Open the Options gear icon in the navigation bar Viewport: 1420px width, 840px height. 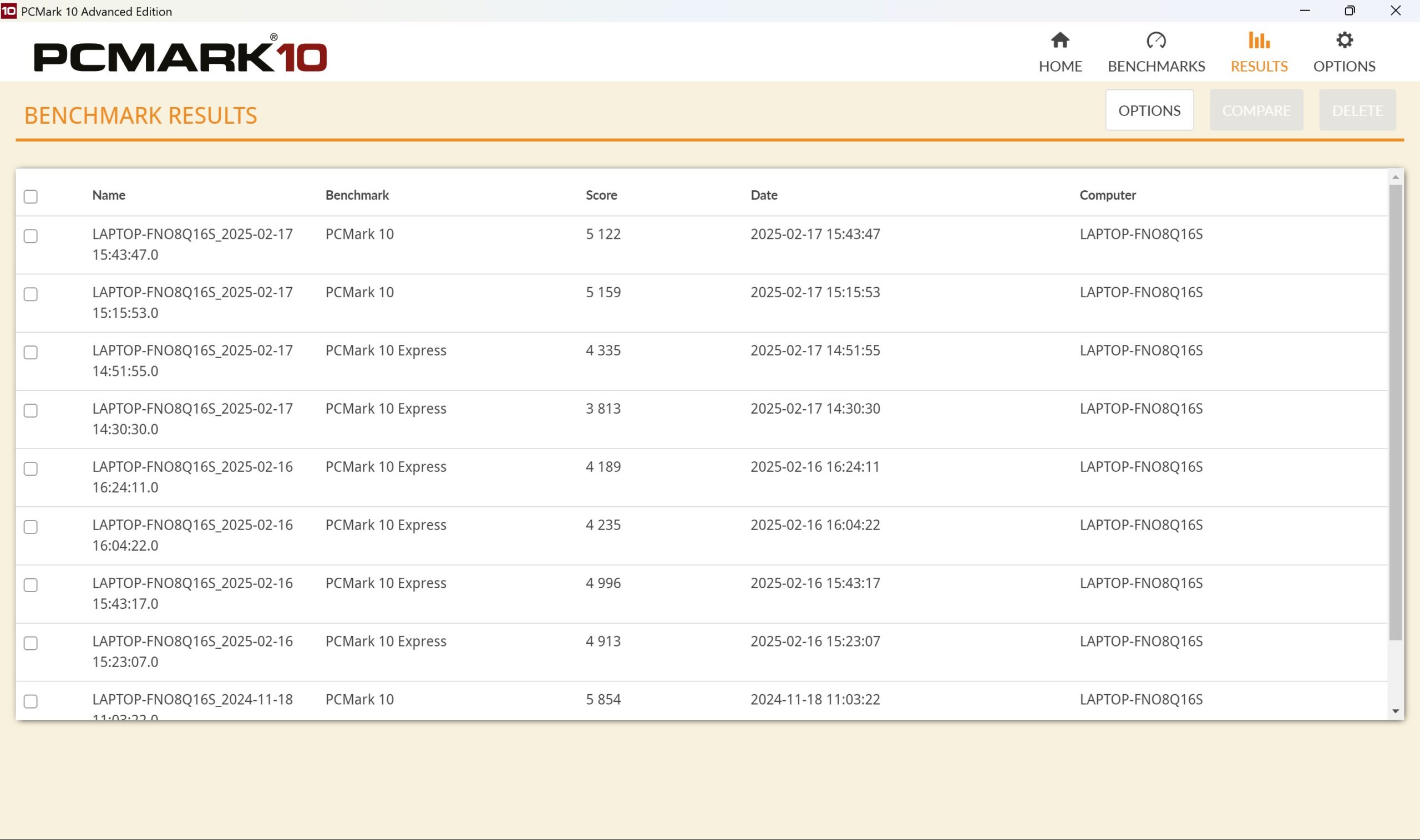click(x=1344, y=40)
